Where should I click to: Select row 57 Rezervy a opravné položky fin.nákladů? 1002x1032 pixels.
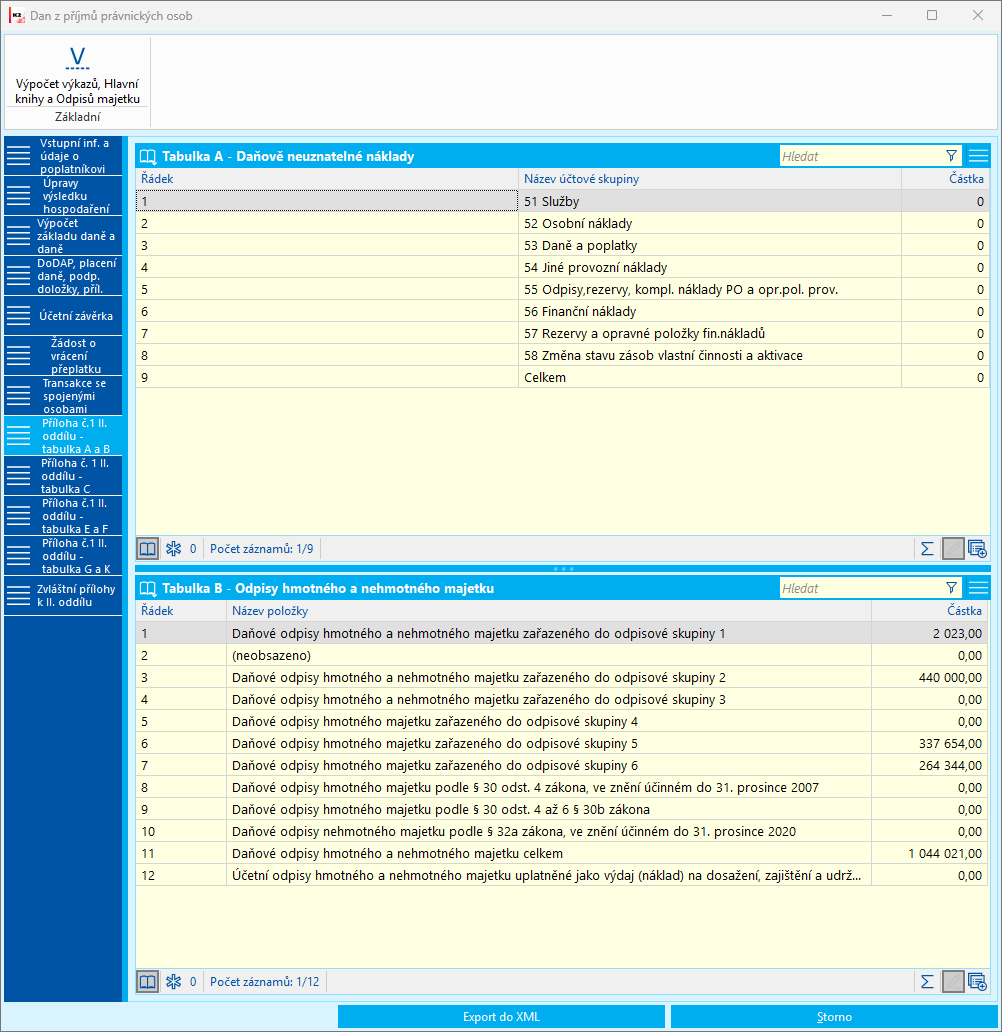coord(562,334)
